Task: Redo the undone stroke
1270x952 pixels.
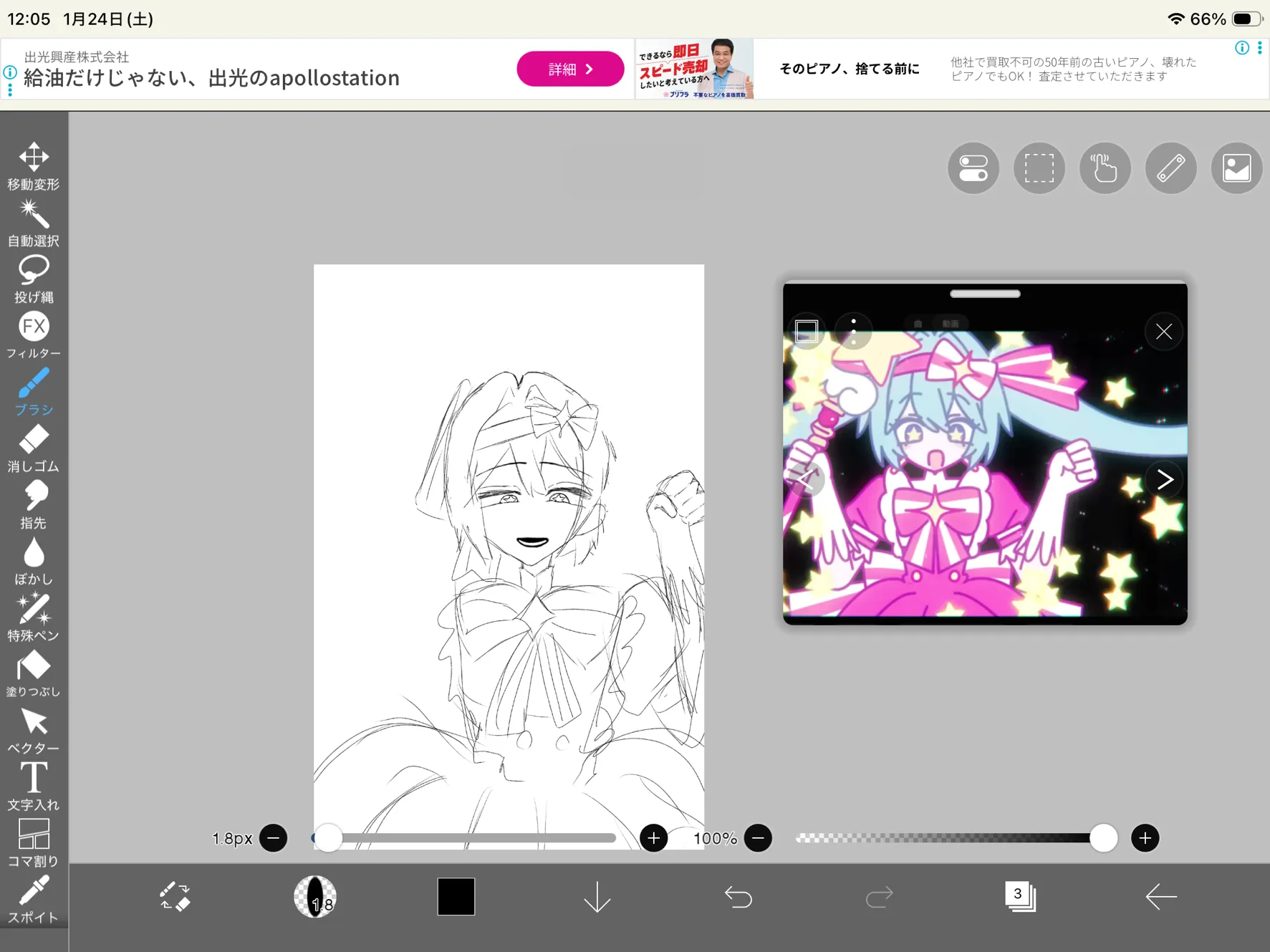Action: tap(880, 897)
